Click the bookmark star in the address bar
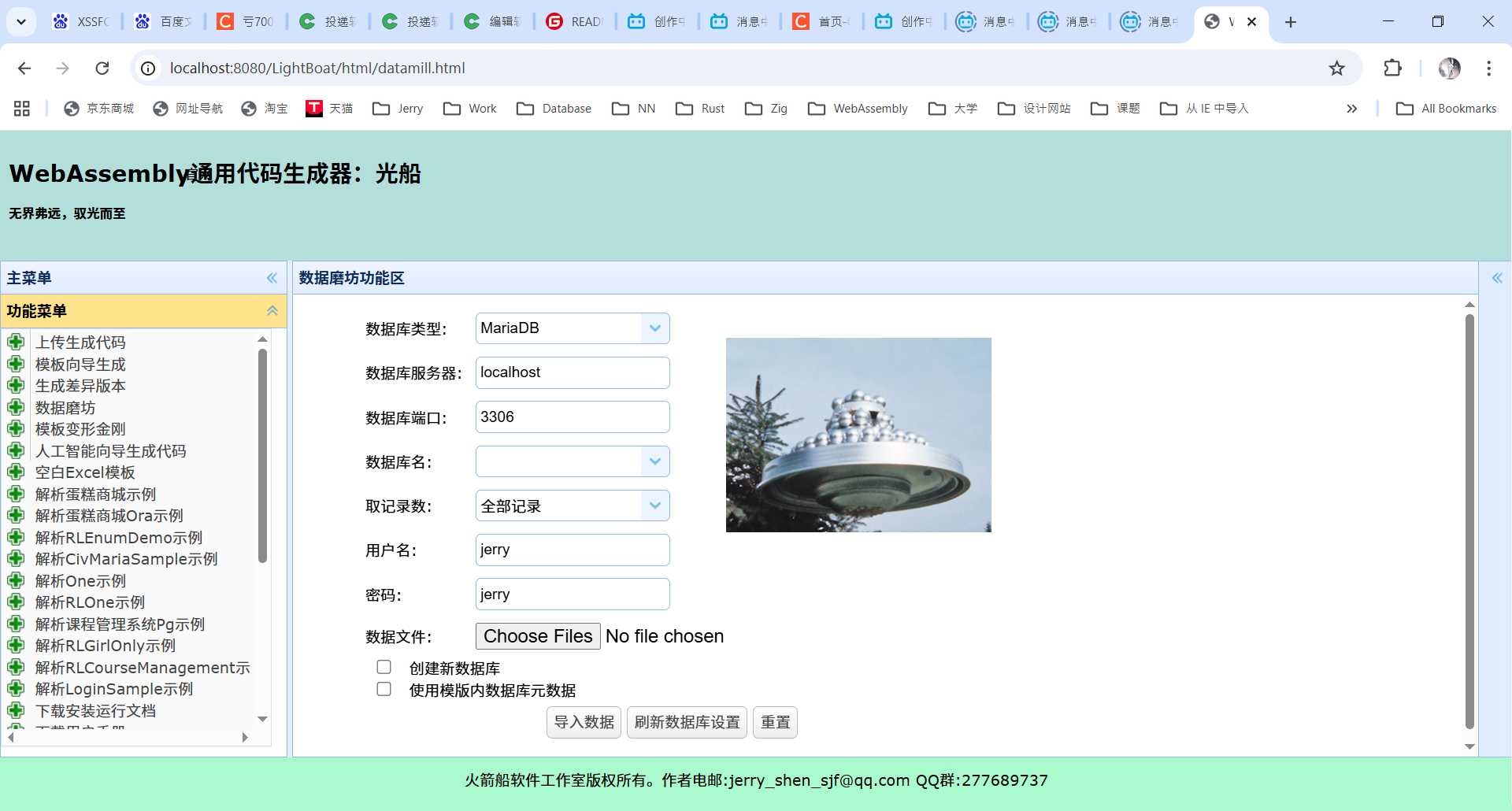This screenshot has width=1512, height=811. [1336, 68]
